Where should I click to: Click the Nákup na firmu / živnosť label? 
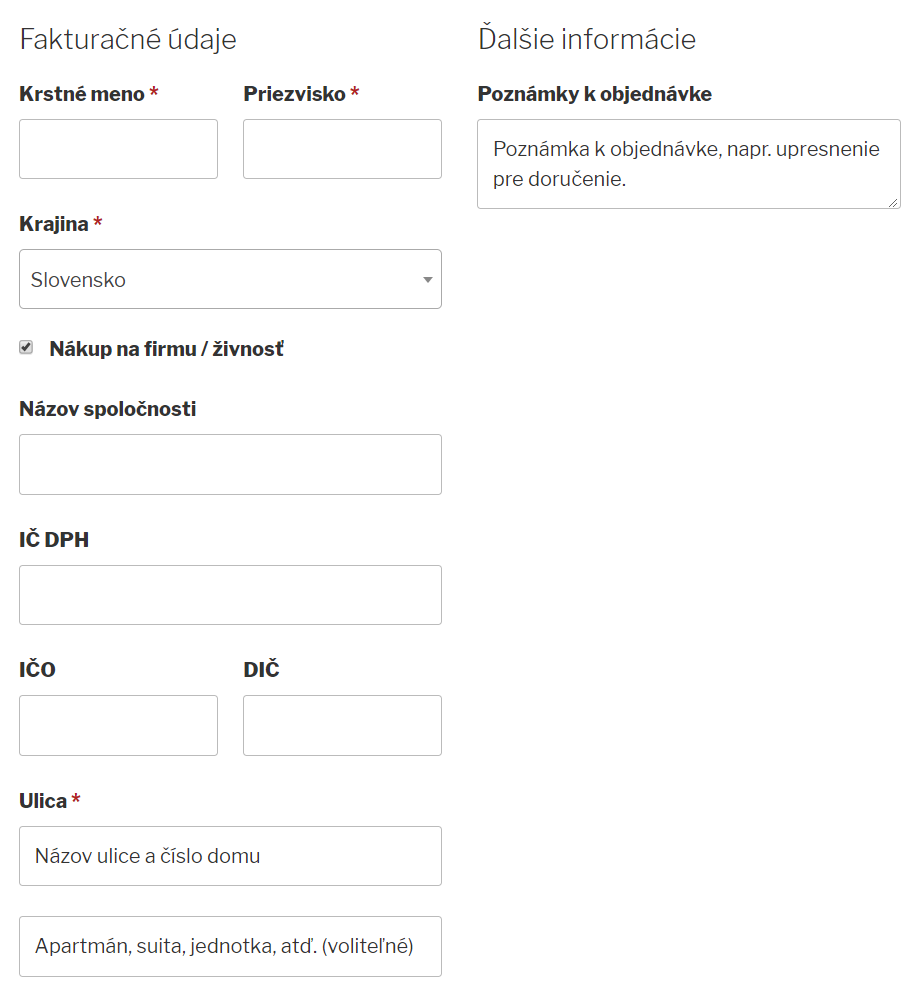(x=166, y=349)
